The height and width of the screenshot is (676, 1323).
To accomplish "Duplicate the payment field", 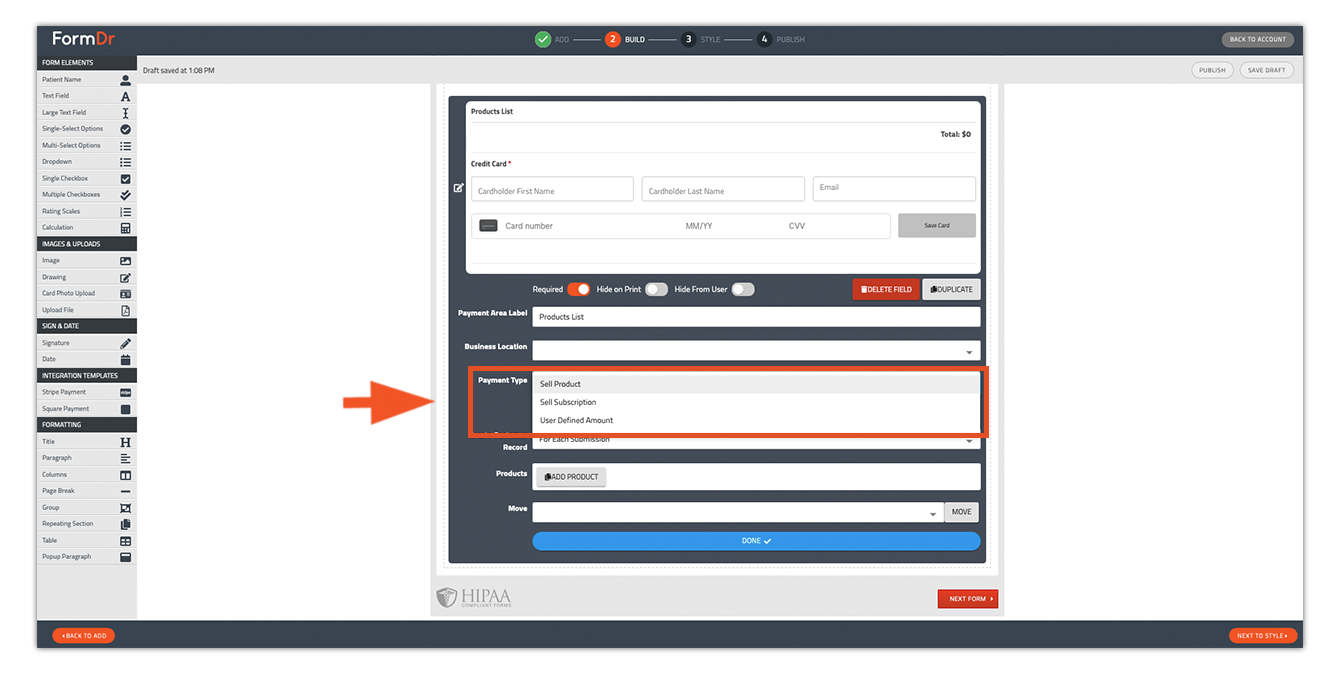I will (951, 289).
